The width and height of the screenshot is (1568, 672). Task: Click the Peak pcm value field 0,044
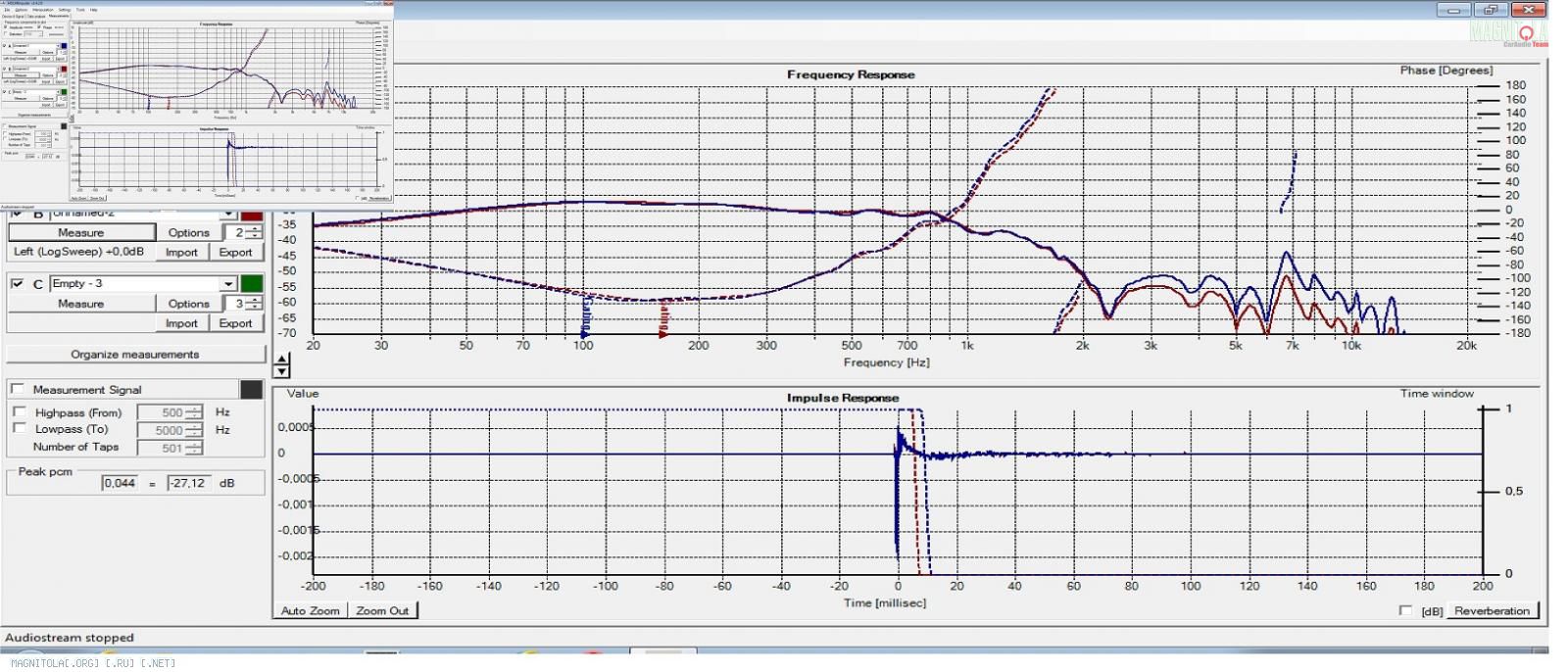tap(122, 483)
